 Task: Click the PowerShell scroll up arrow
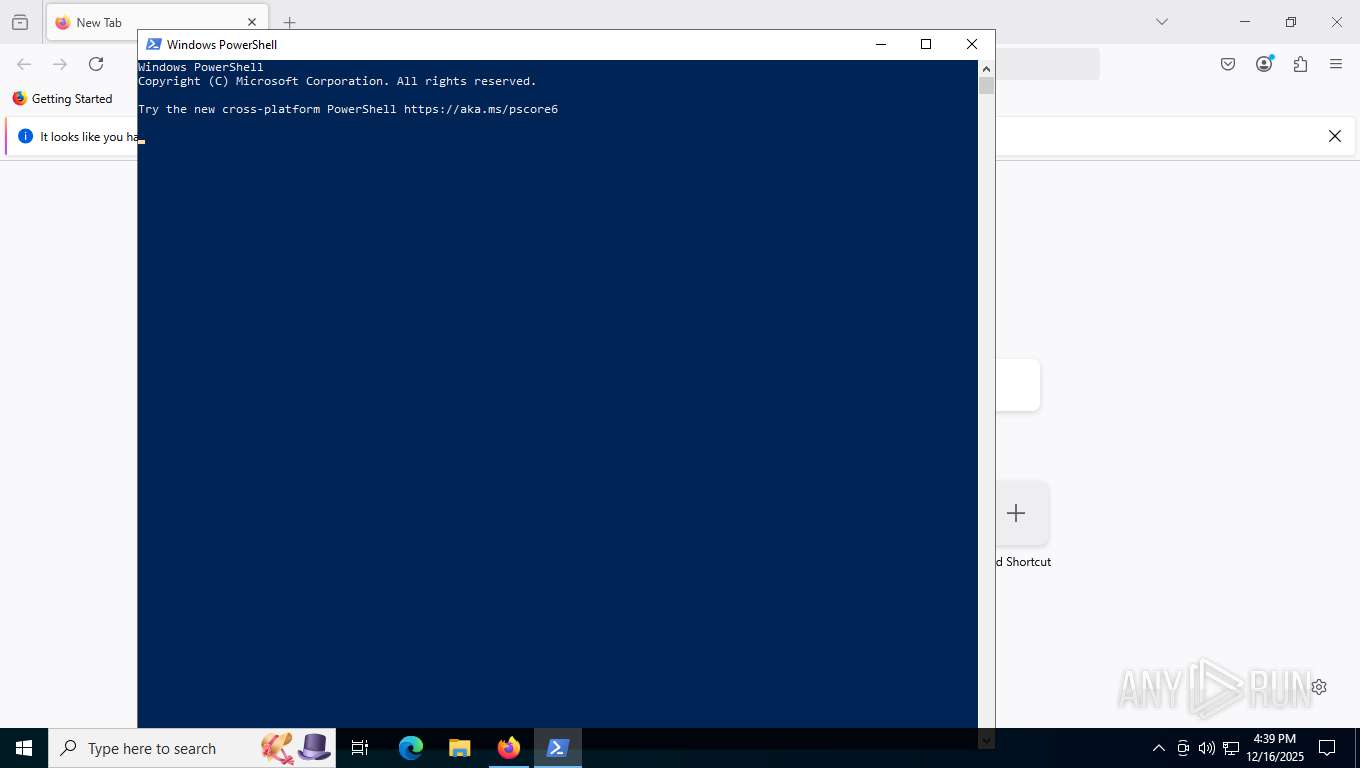(x=986, y=69)
